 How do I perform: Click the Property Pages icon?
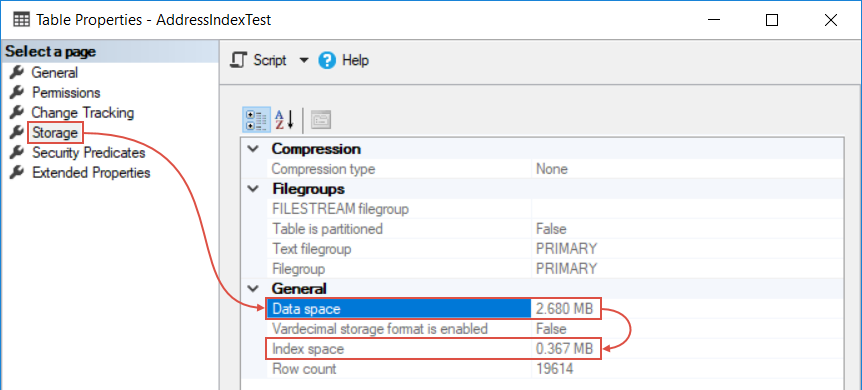click(x=321, y=119)
